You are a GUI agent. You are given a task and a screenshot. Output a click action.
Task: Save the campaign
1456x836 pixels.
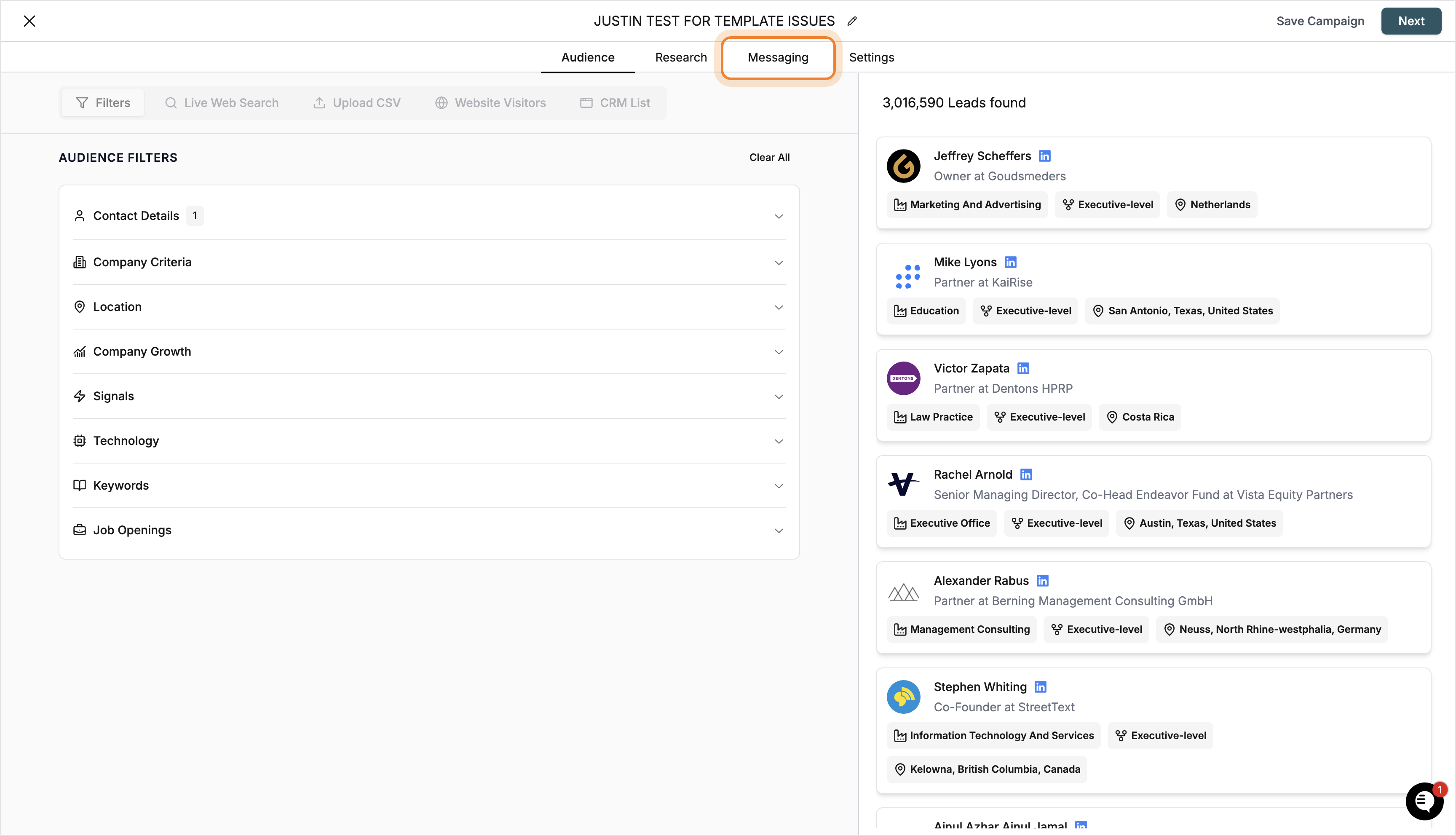[x=1320, y=21]
